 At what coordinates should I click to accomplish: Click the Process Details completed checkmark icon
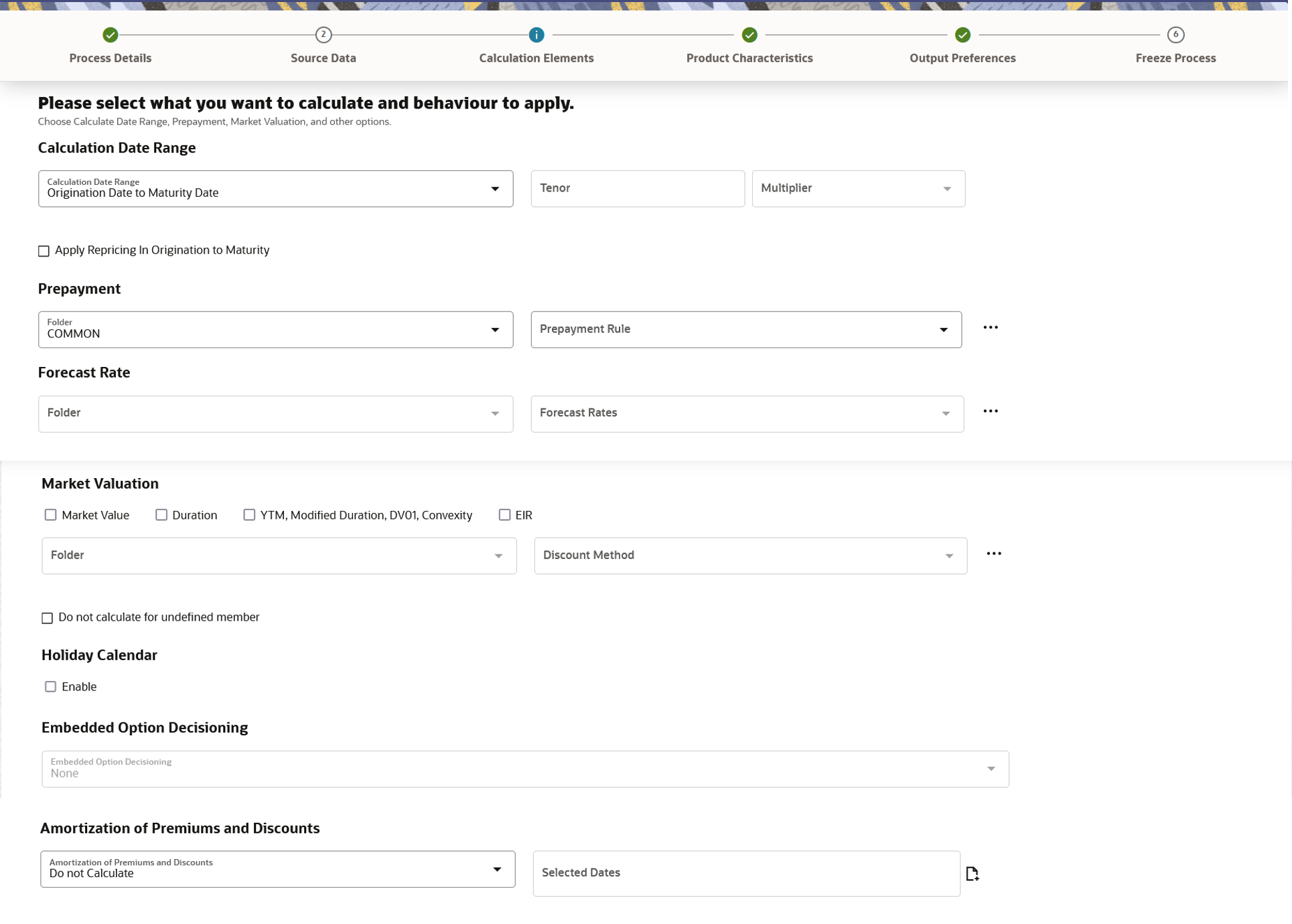(110, 35)
